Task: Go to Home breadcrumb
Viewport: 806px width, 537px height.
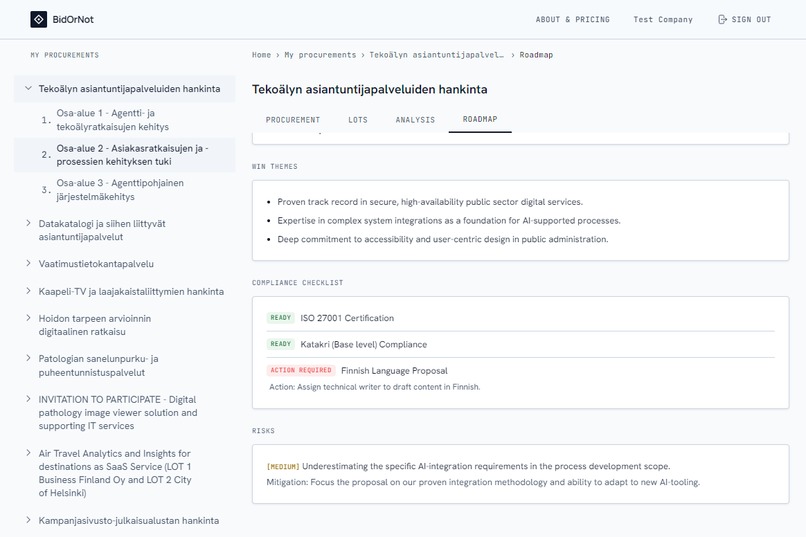Action: pos(261,55)
